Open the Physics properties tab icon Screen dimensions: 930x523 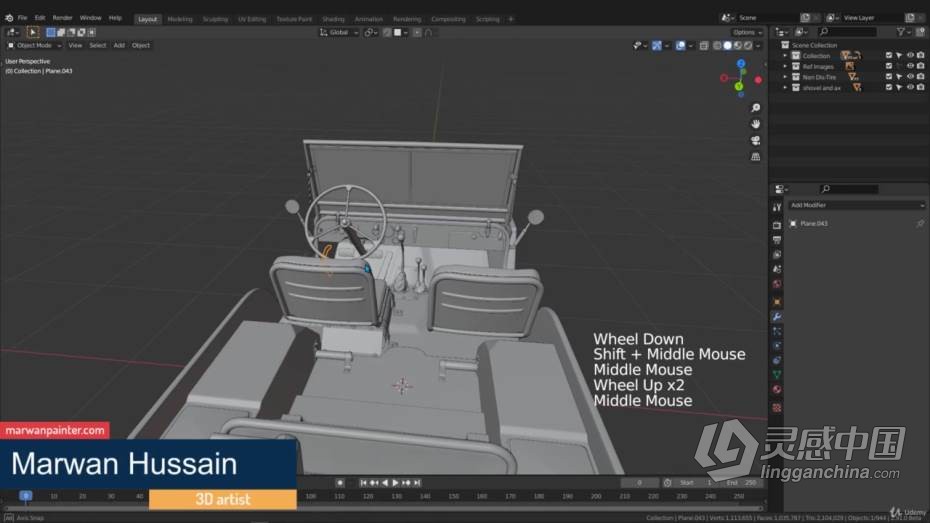tap(777, 346)
